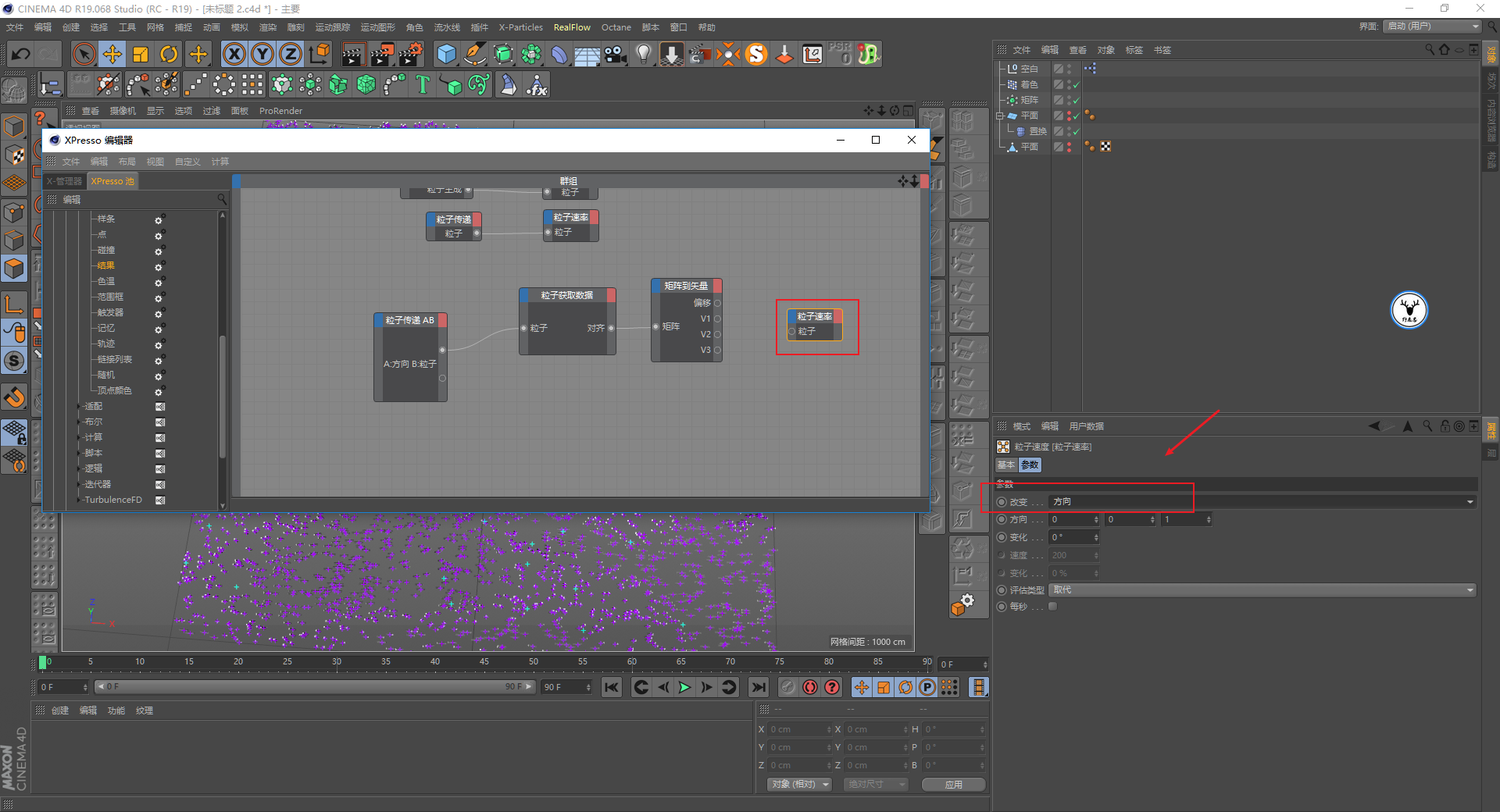This screenshot has height=812, width=1500.
Task: Select the Live Selection cursor tool
Action: click(x=84, y=54)
